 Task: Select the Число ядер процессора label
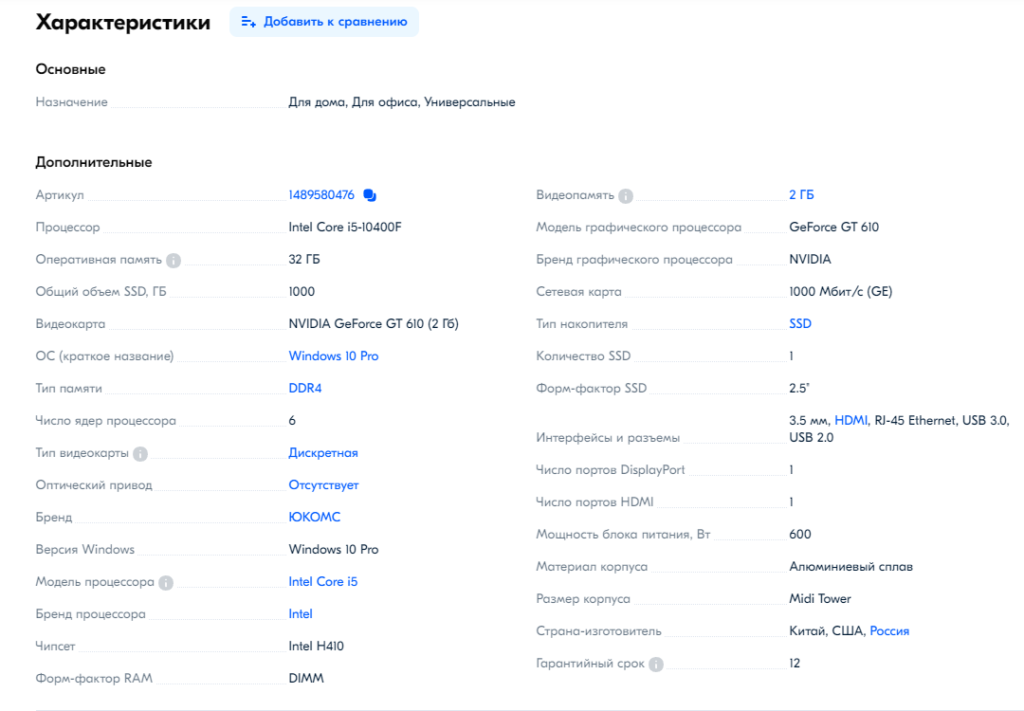[x=106, y=420]
